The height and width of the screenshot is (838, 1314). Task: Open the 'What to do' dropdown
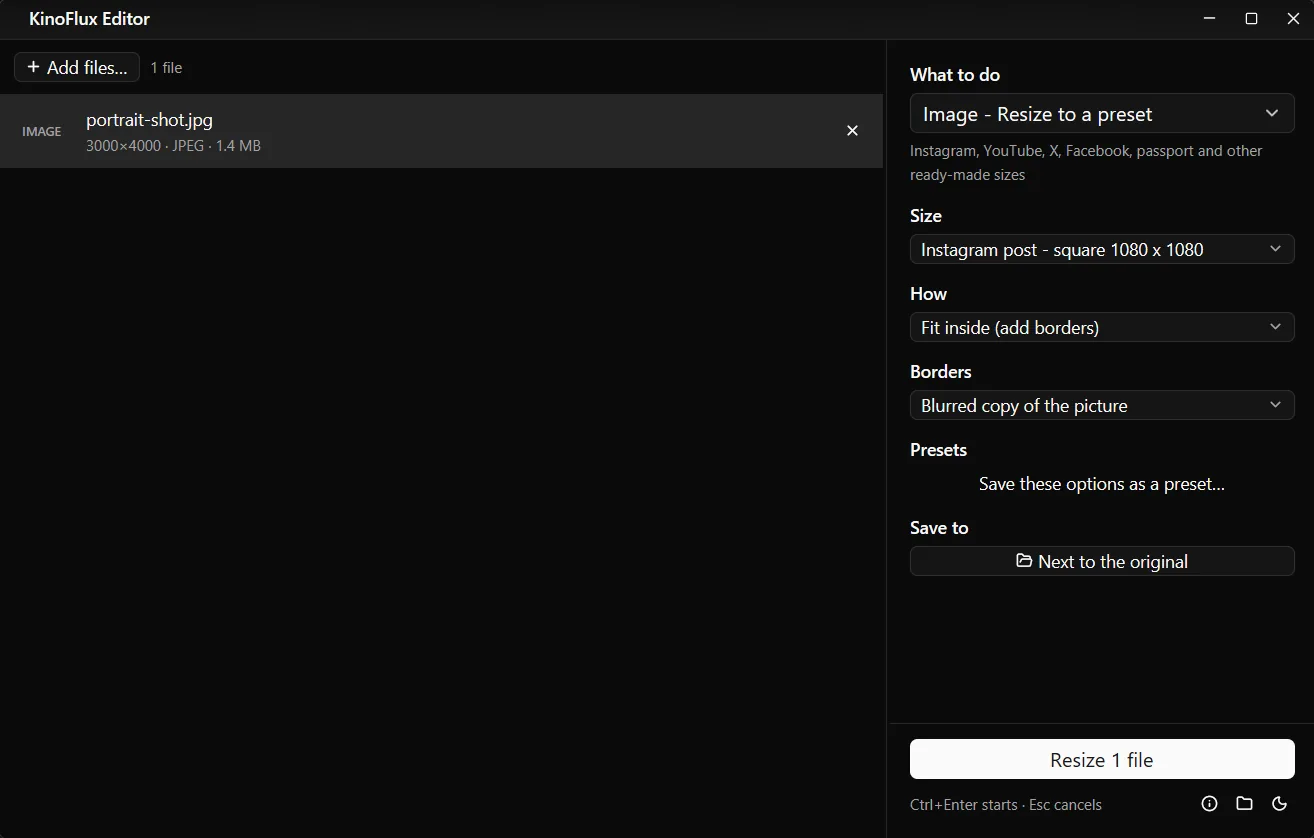pyautogui.click(x=1102, y=114)
